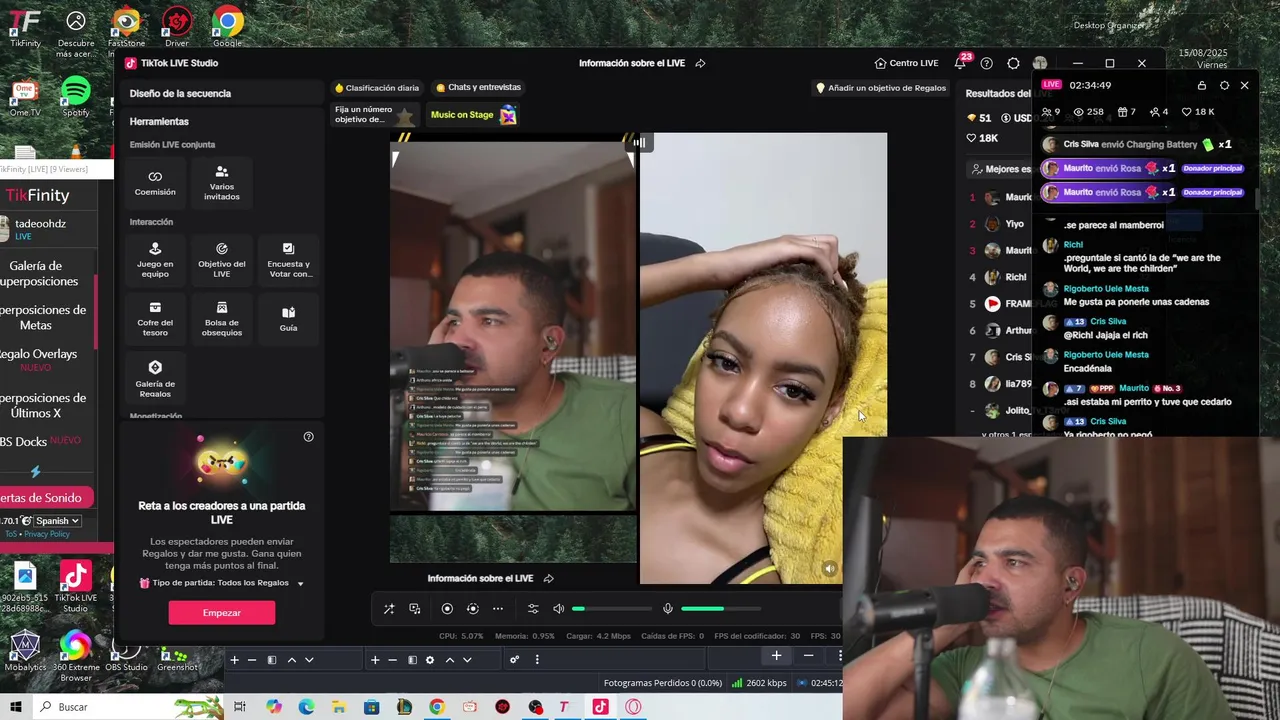
Task: Click Añadir un objetivo de Regalos
Action: point(881,88)
